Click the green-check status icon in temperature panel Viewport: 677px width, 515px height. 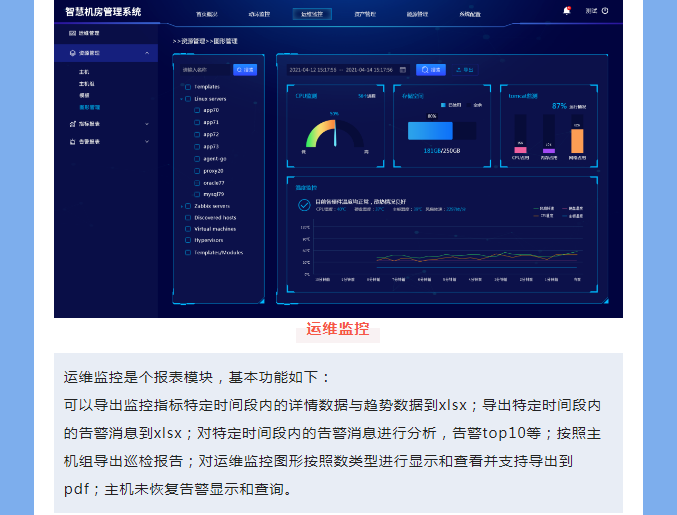click(x=304, y=205)
